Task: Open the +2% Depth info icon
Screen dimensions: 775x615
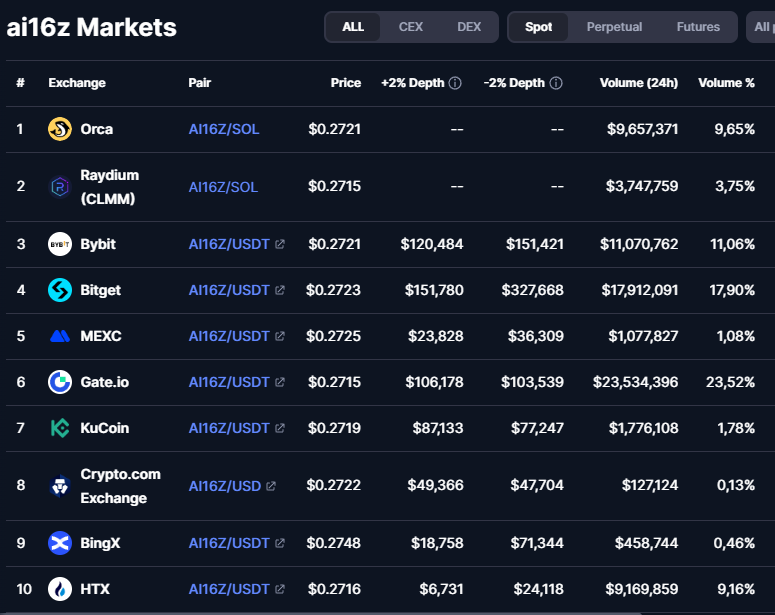Action: [455, 83]
